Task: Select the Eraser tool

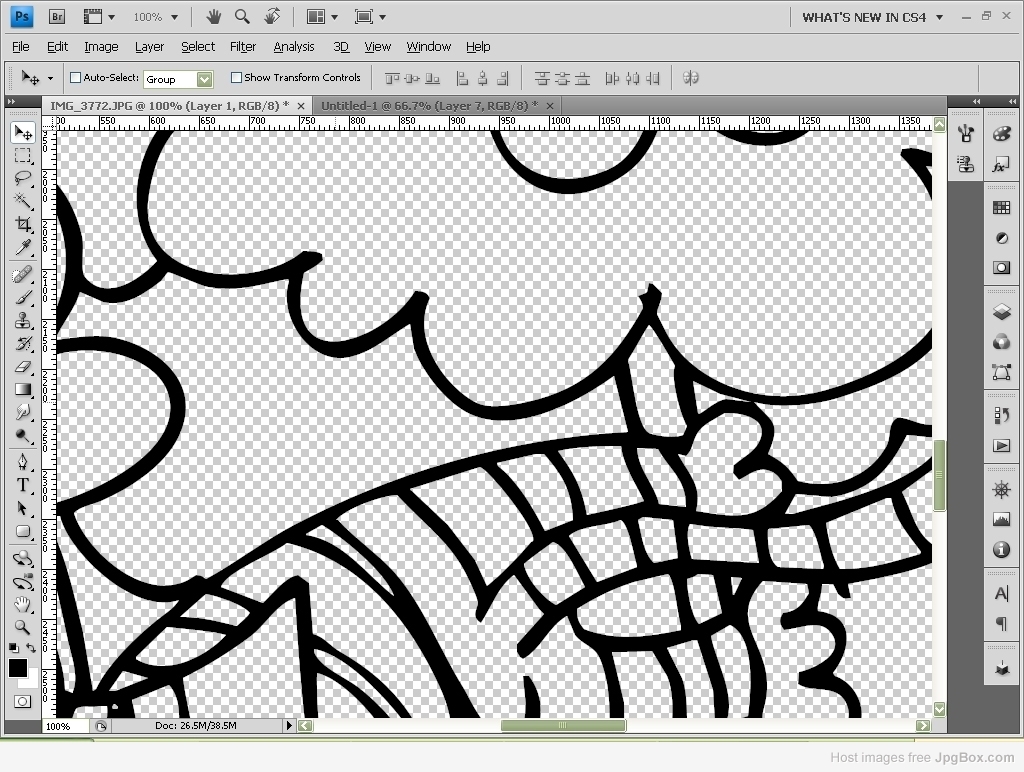Action: [x=23, y=366]
